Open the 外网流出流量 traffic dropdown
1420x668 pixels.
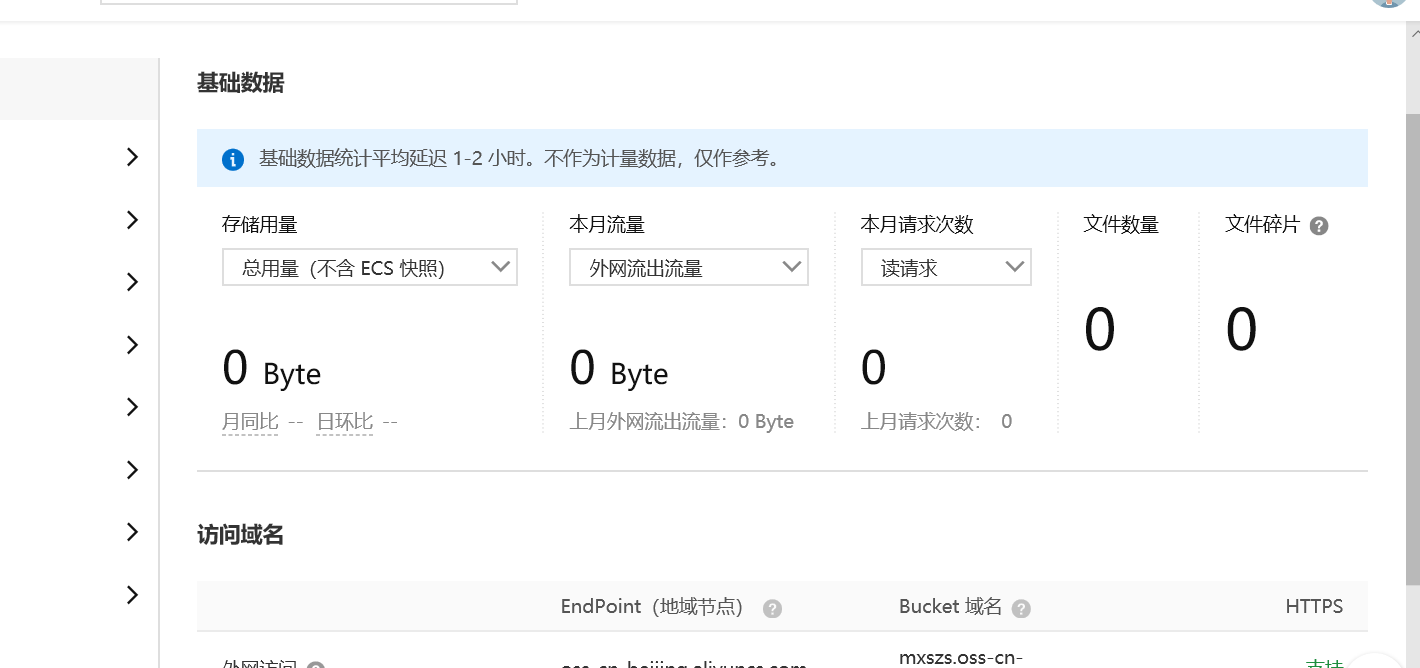pos(688,268)
